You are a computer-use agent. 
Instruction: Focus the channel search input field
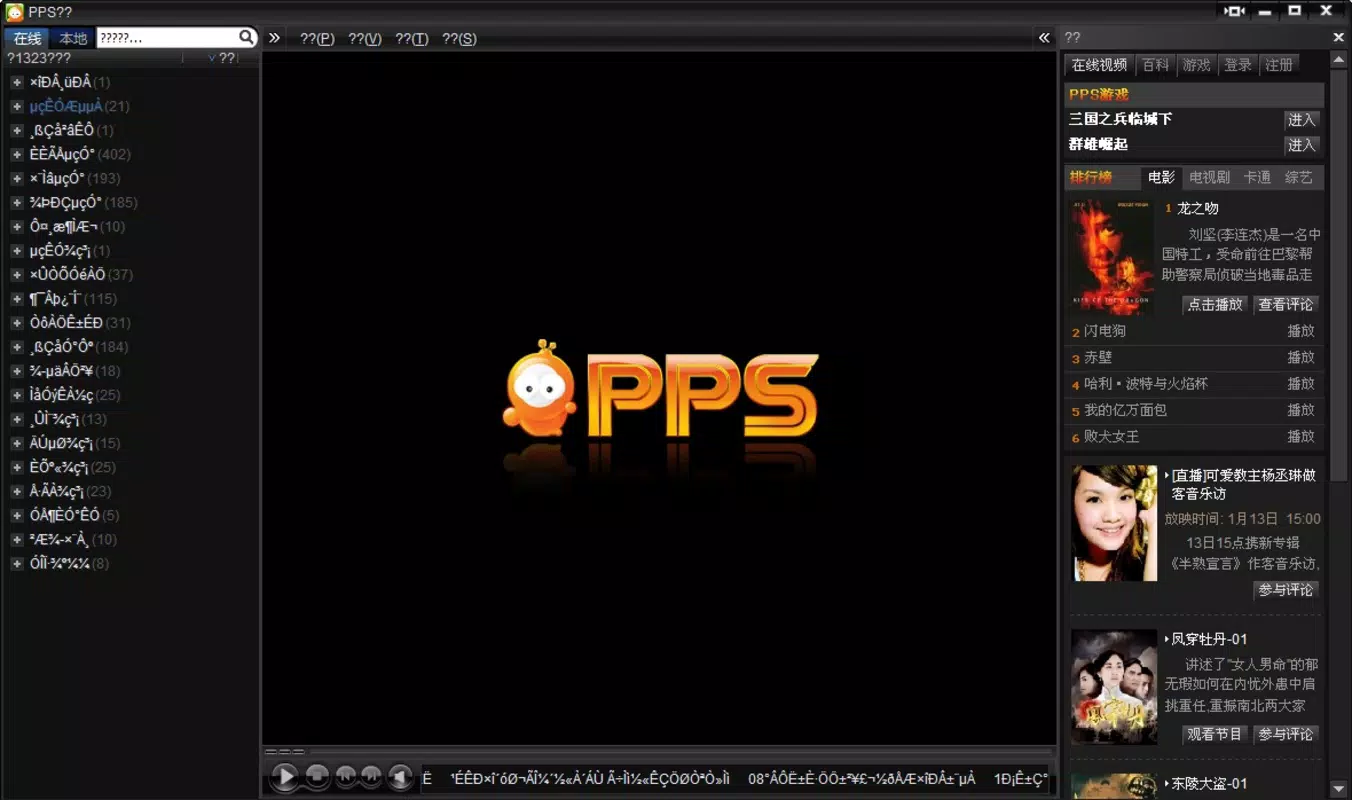(x=167, y=38)
